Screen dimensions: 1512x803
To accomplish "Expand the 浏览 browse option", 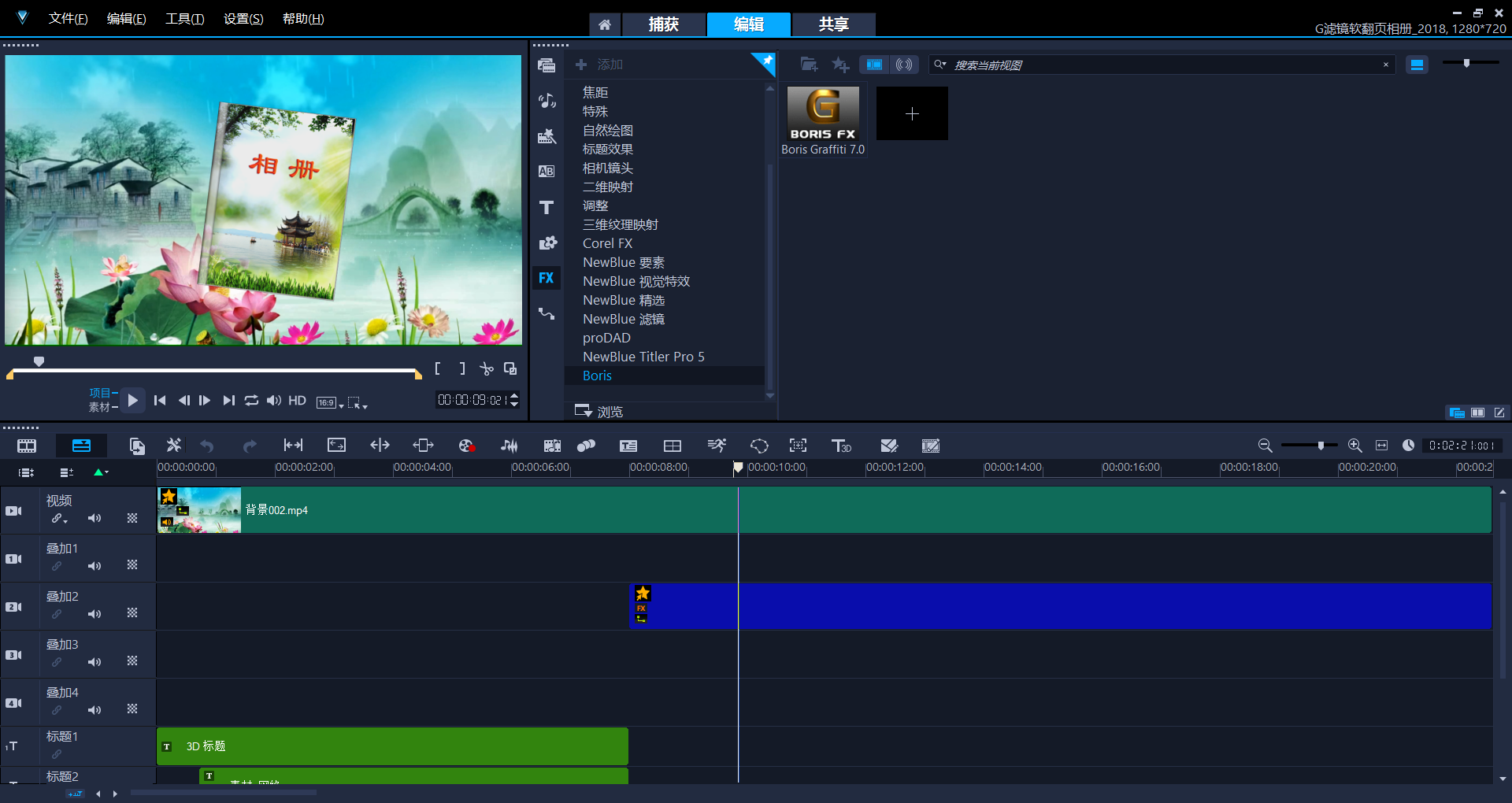I will coord(598,411).
